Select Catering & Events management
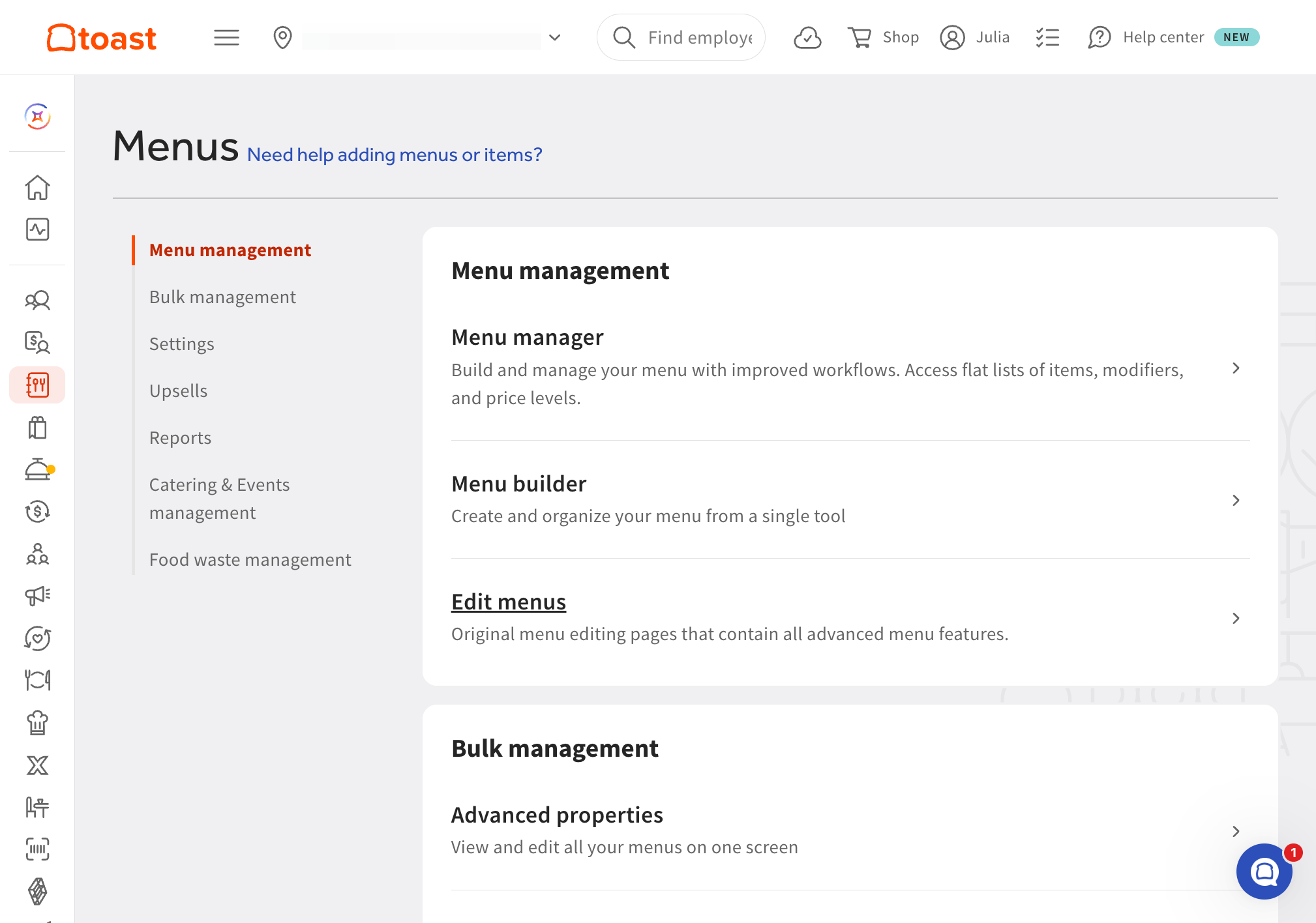 point(219,499)
